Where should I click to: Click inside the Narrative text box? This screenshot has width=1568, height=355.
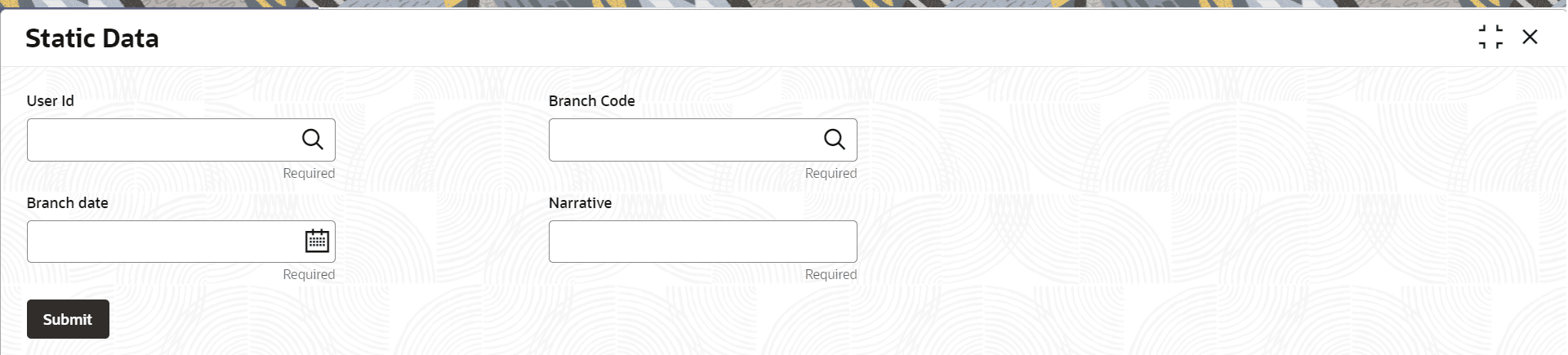[x=703, y=241]
